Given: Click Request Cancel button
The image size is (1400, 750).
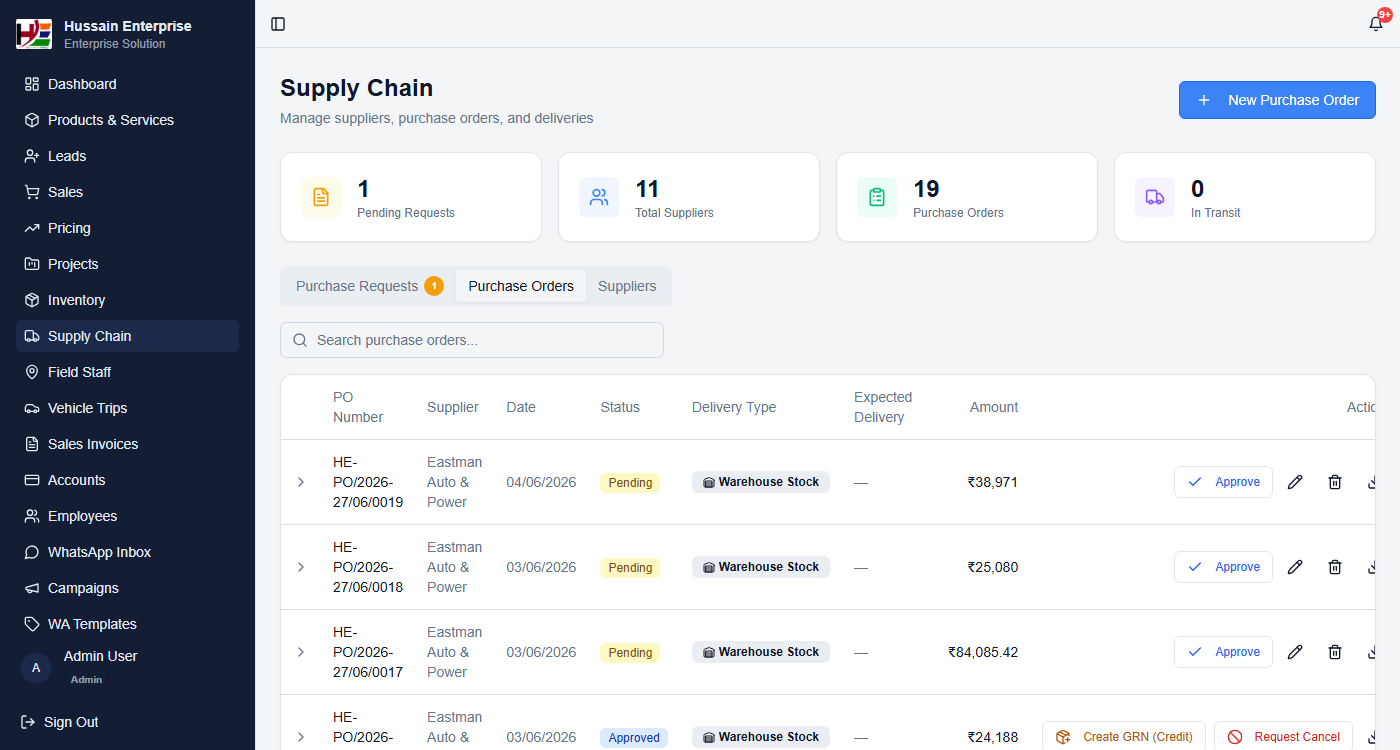Looking at the screenshot, I should [1283, 737].
